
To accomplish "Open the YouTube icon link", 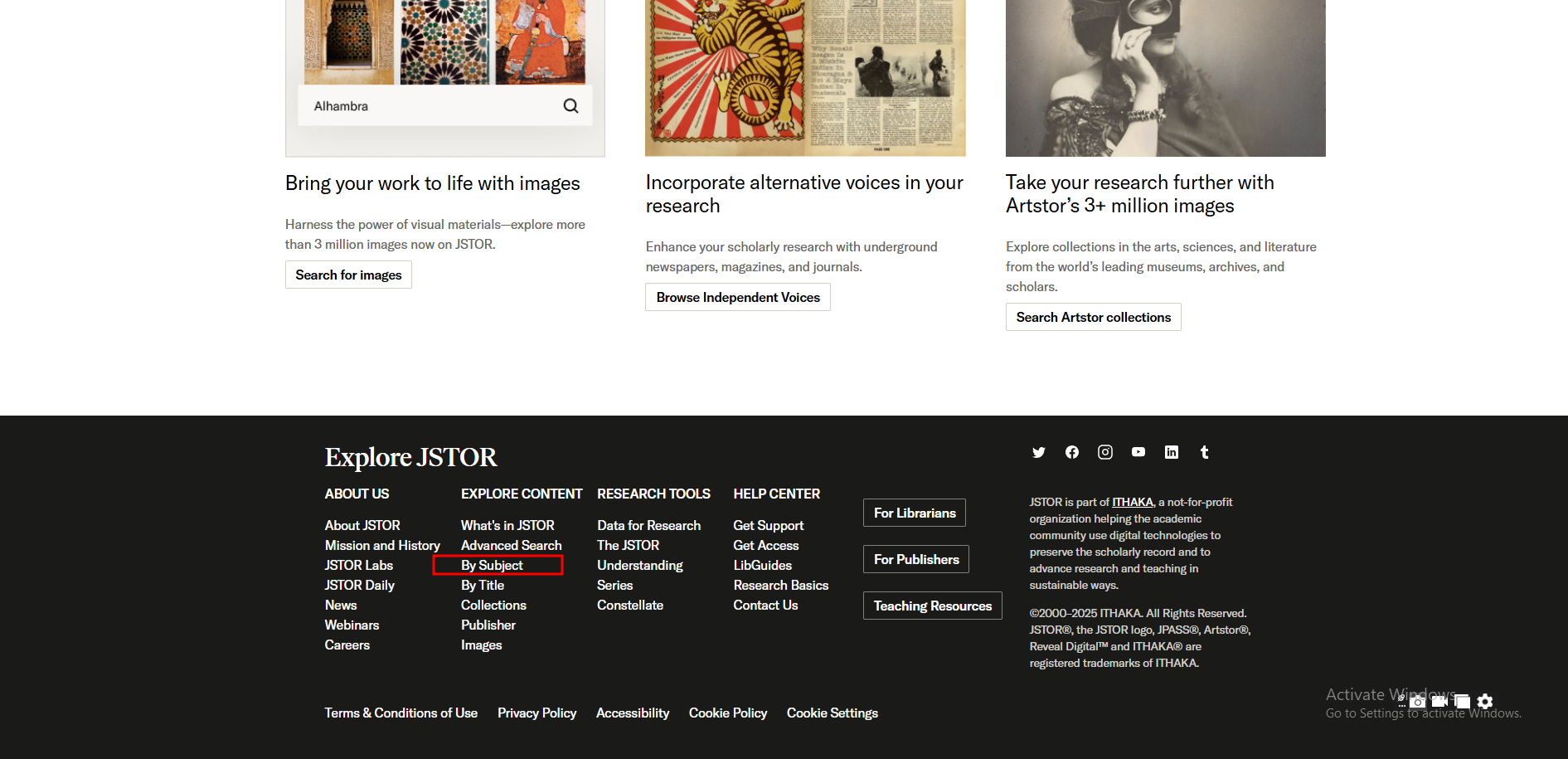I will (1138, 452).
